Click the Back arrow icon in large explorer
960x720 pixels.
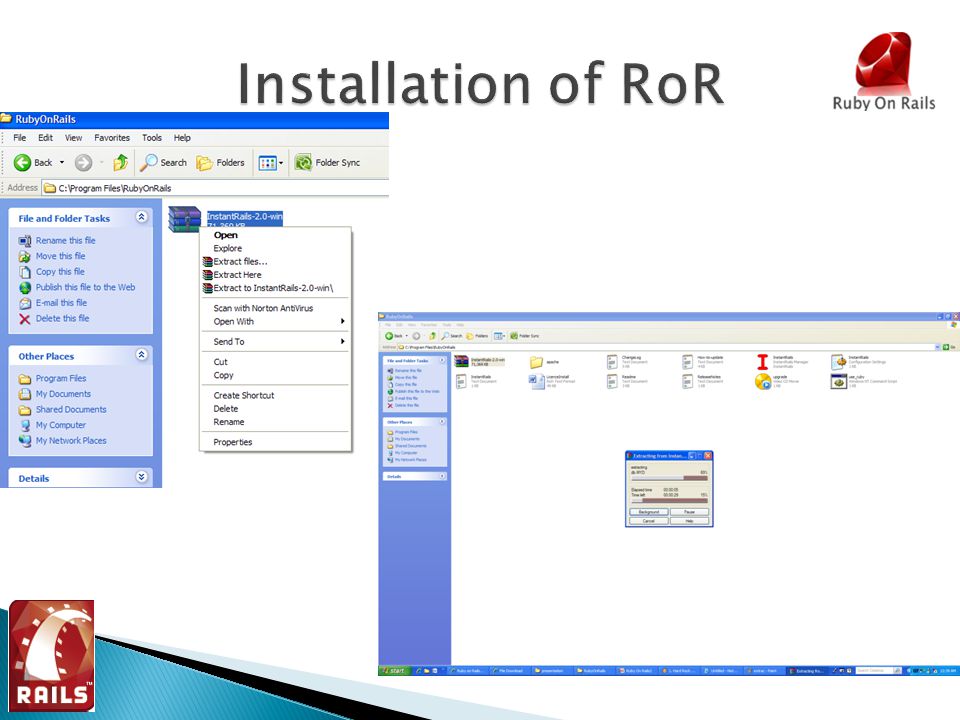click(23, 162)
